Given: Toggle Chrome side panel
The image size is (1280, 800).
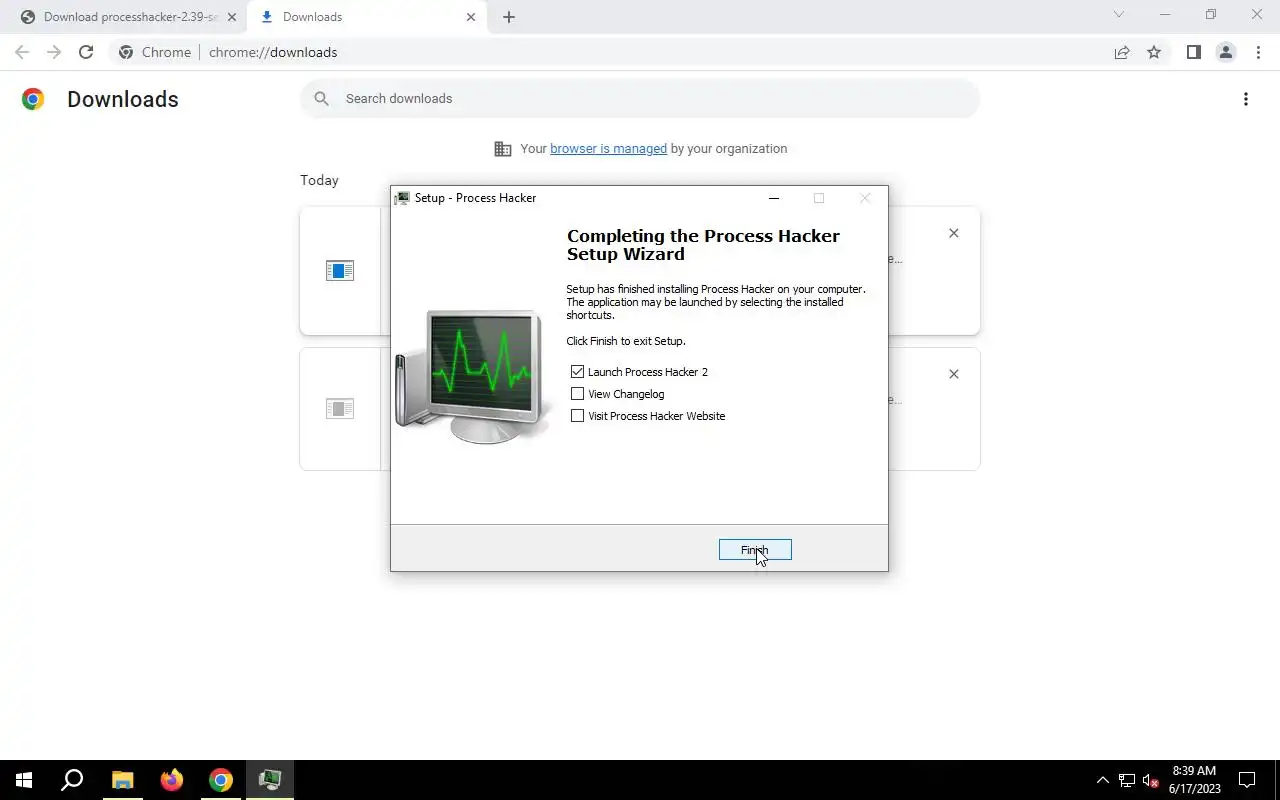Looking at the screenshot, I should 1193,52.
